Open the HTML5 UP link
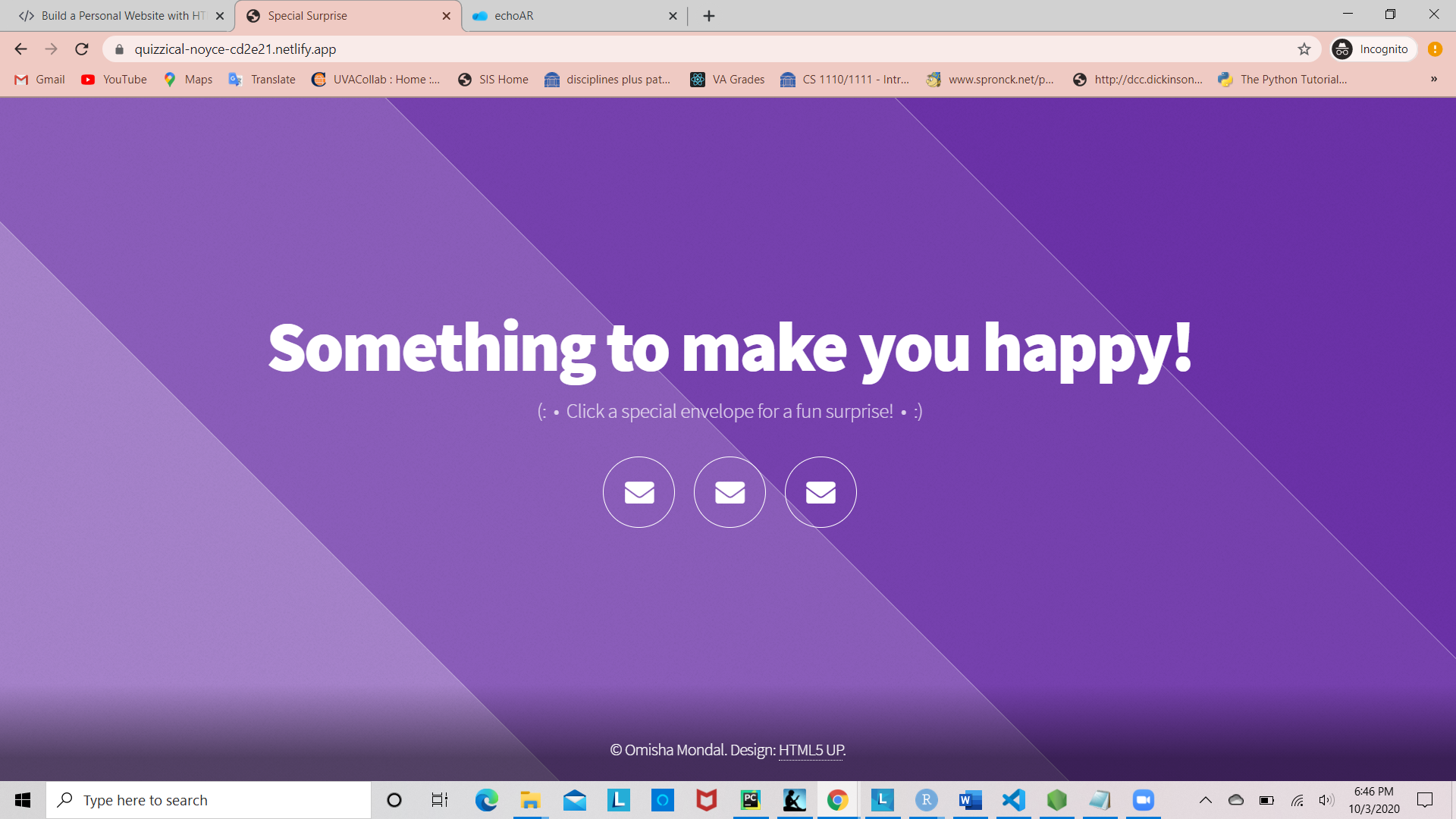Screen dimensions: 1456x819 [811, 750]
